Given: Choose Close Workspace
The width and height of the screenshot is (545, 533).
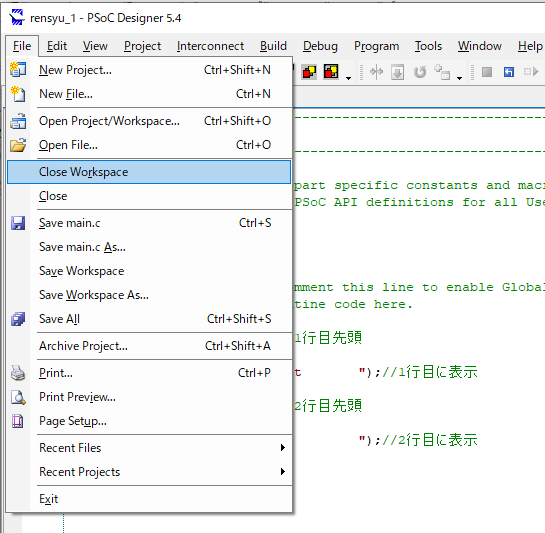Looking at the screenshot, I should click(149, 172).
